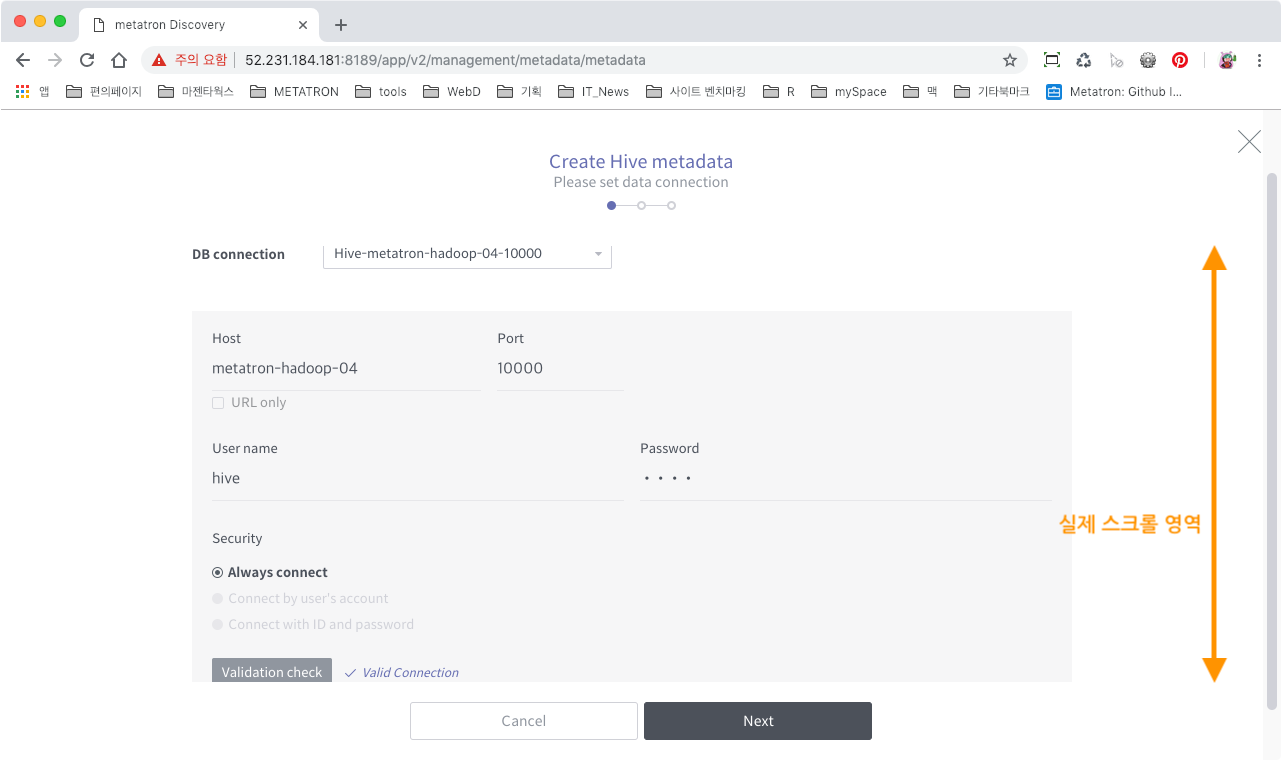Image resolution: width=1281 pixels, height=761 pixels.
Task: Click the recycle-arrows extension icon
Action: (x=1084, y=60)
